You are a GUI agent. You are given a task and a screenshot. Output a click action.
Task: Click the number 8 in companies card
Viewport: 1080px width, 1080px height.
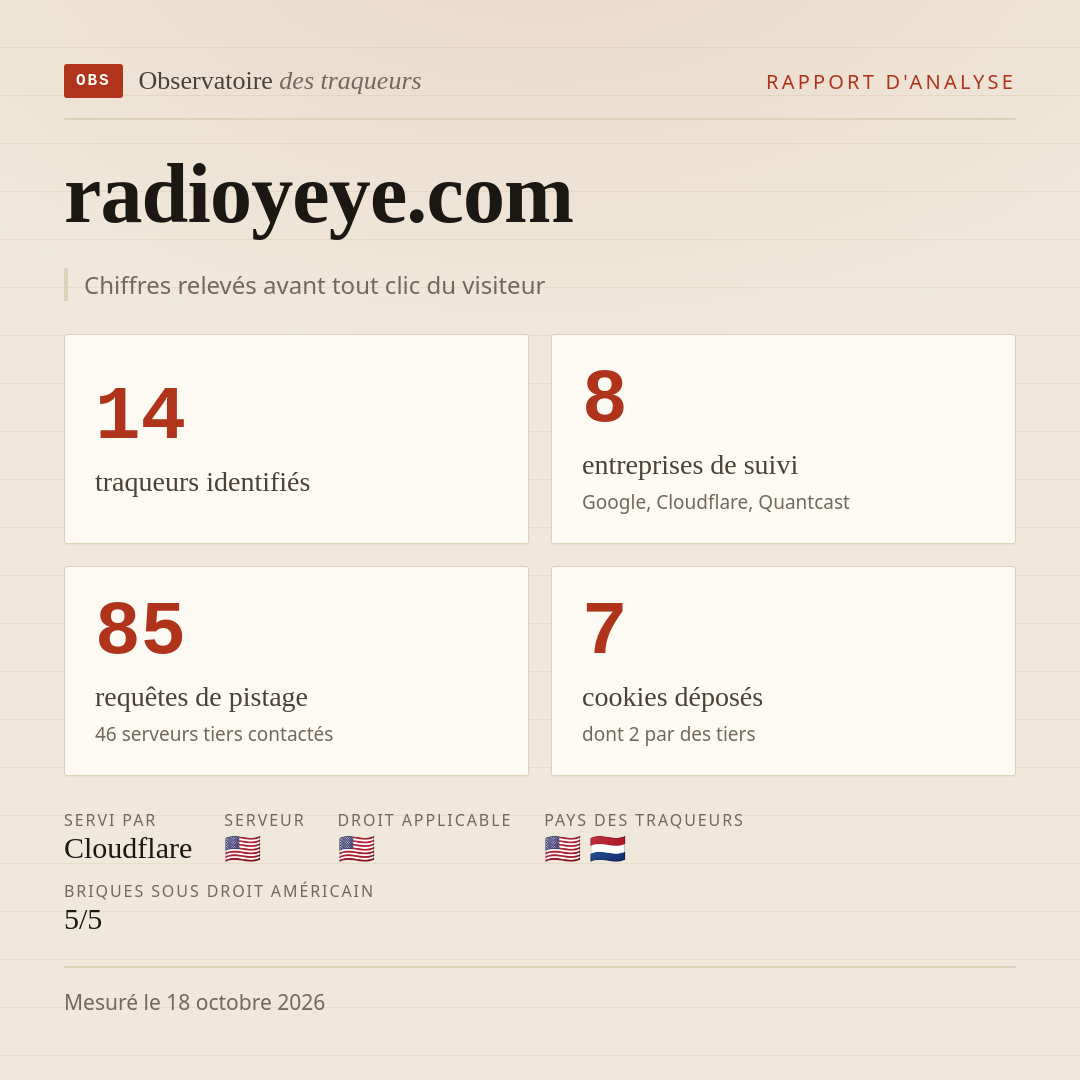[604, 397]
